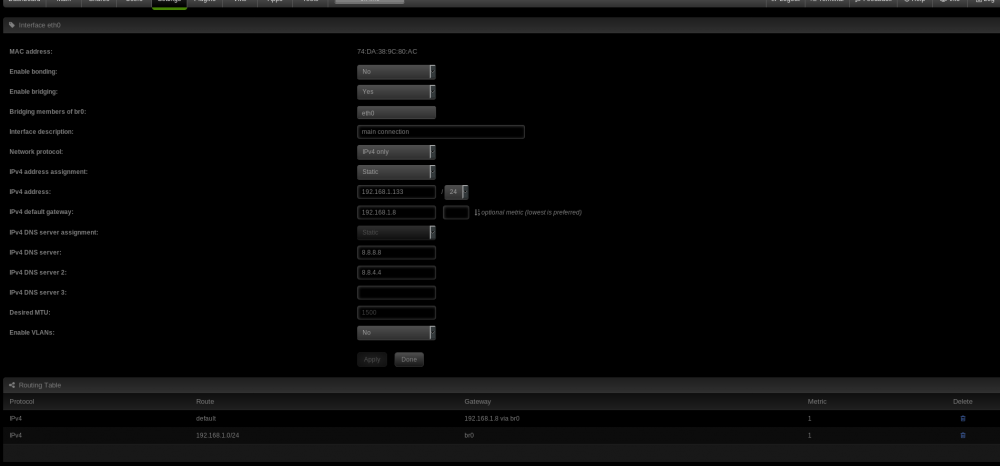Click the Gateway column header
The width and height of the screenshot is (1000, 466).
(478, 402)
